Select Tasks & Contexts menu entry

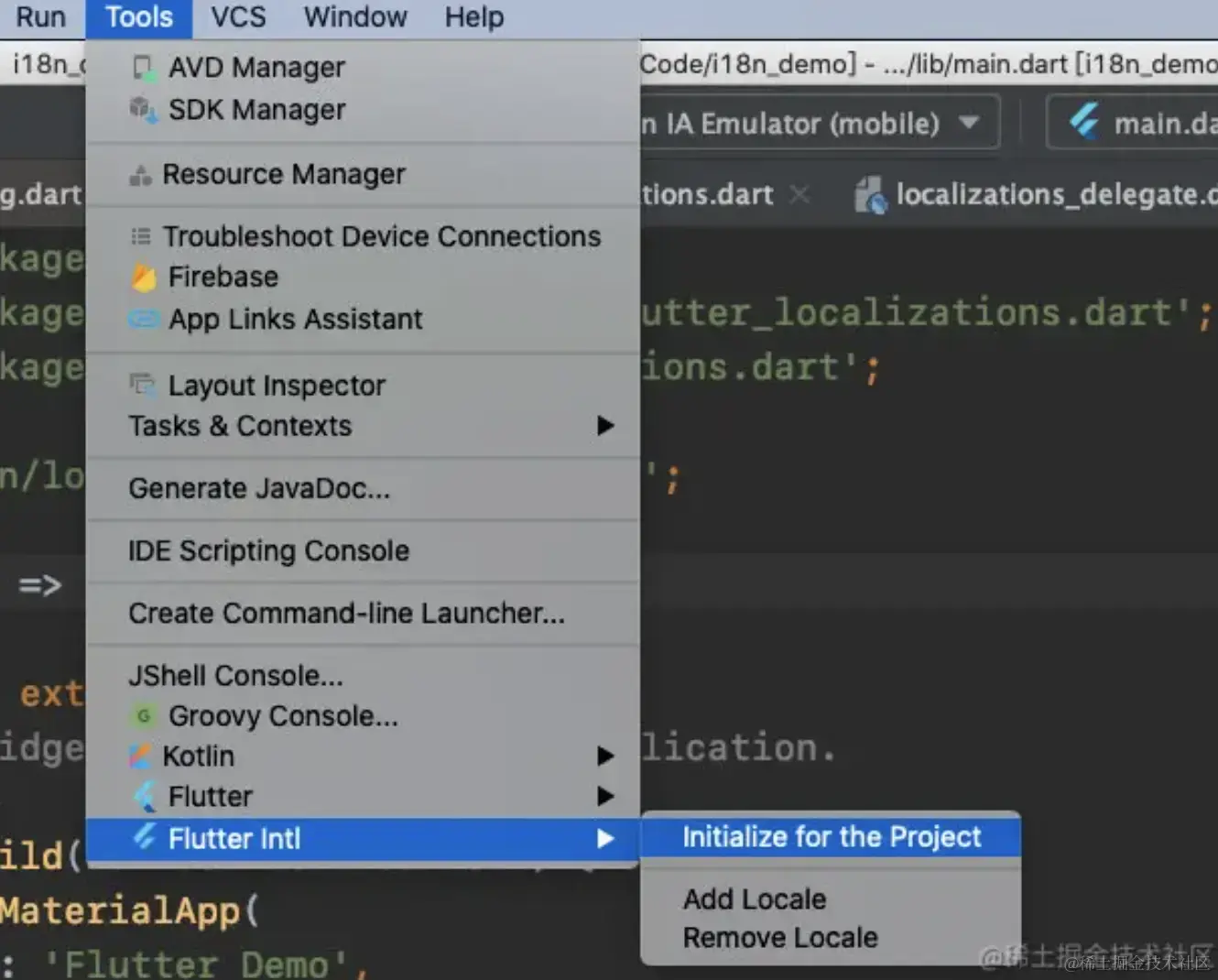(x=363, y=426)
